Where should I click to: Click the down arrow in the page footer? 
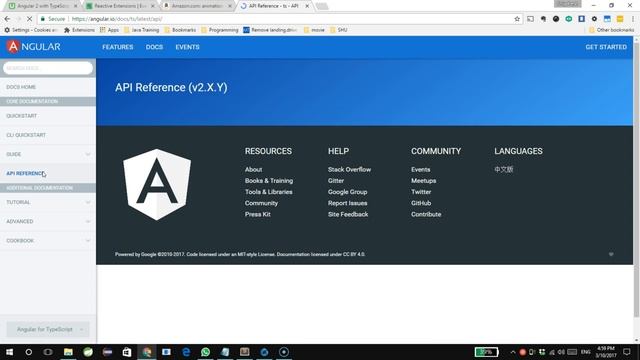(x=611, y=254)
